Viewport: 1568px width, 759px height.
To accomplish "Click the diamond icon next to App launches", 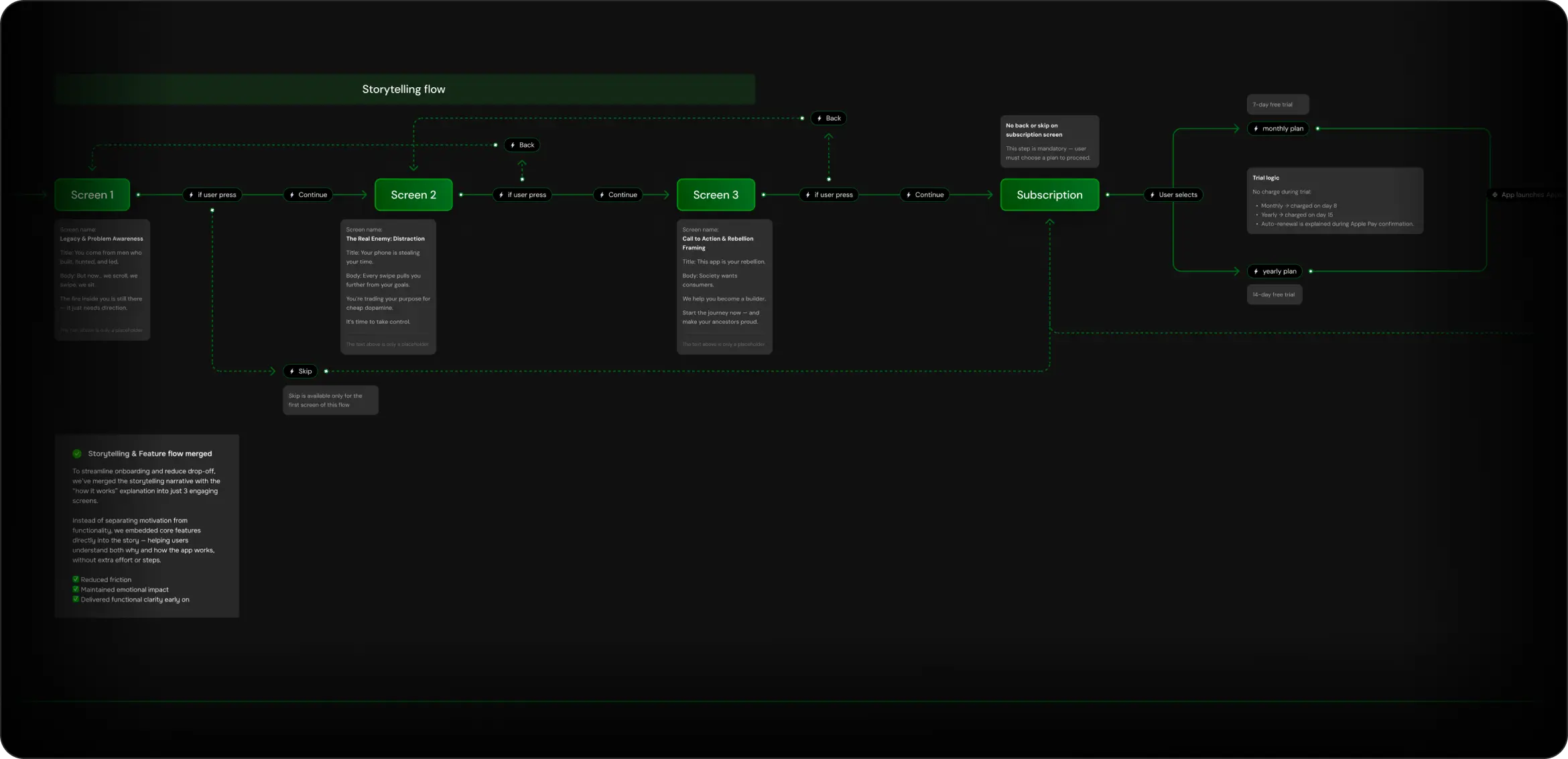I will tap(1495, 195).
